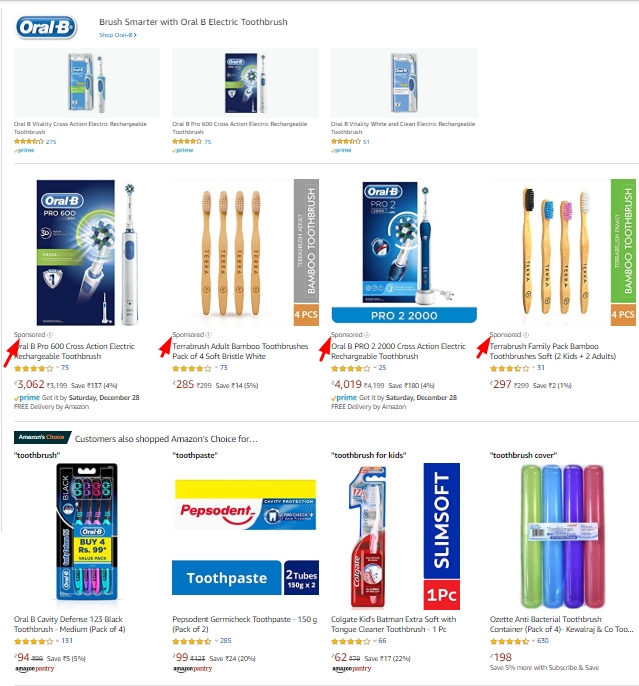
Task: Open Oral B Pro 600 product image
Action: coord(87,252)
